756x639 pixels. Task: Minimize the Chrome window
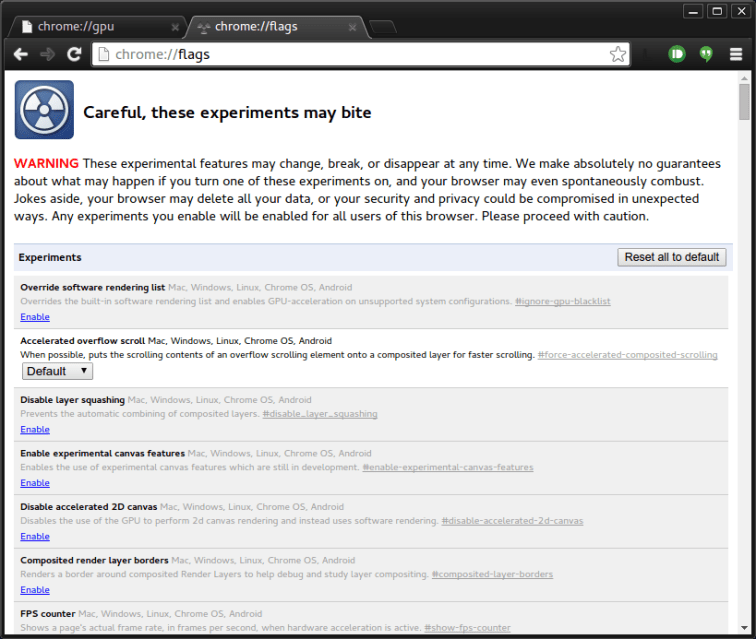693,12
